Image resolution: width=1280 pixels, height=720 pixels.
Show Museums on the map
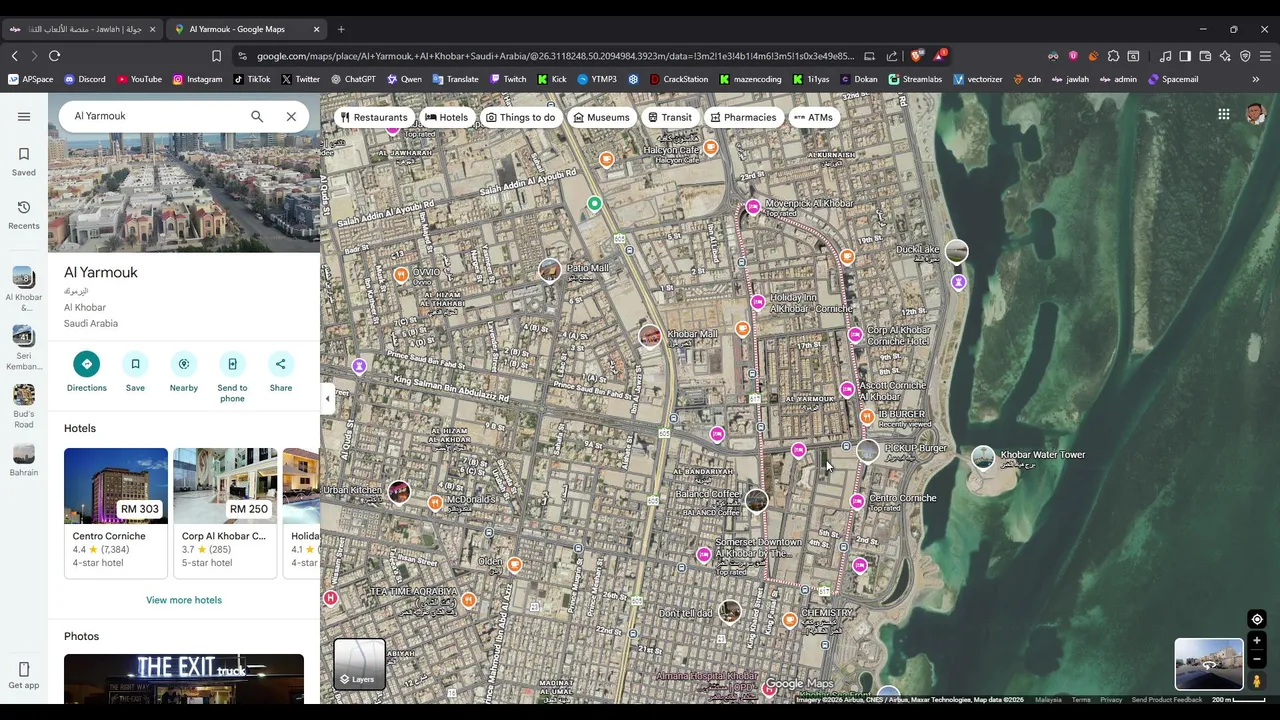tap(601, 117)
